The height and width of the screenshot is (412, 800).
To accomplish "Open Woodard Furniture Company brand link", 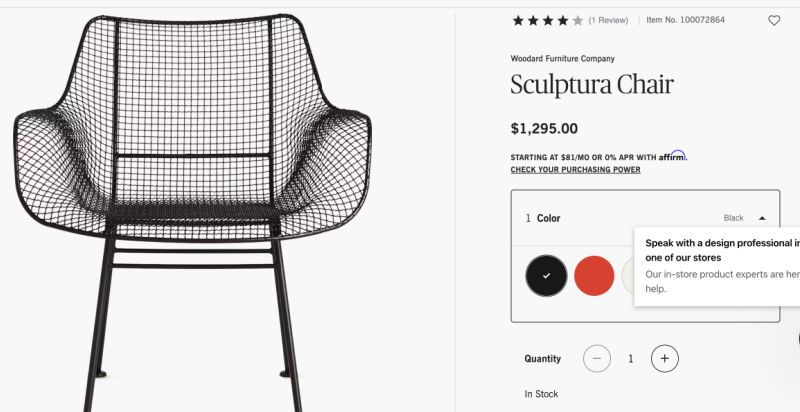I will pyautogui.click(x=562, y=59).
